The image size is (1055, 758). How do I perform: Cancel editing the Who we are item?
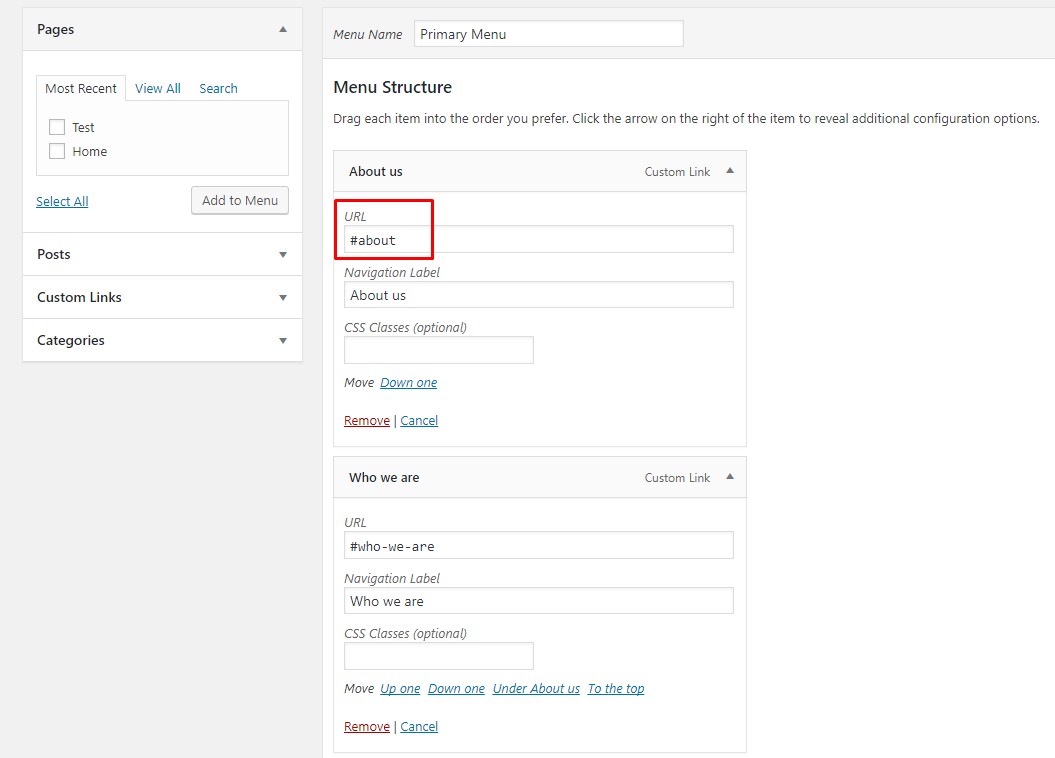[x=419, y=726]
